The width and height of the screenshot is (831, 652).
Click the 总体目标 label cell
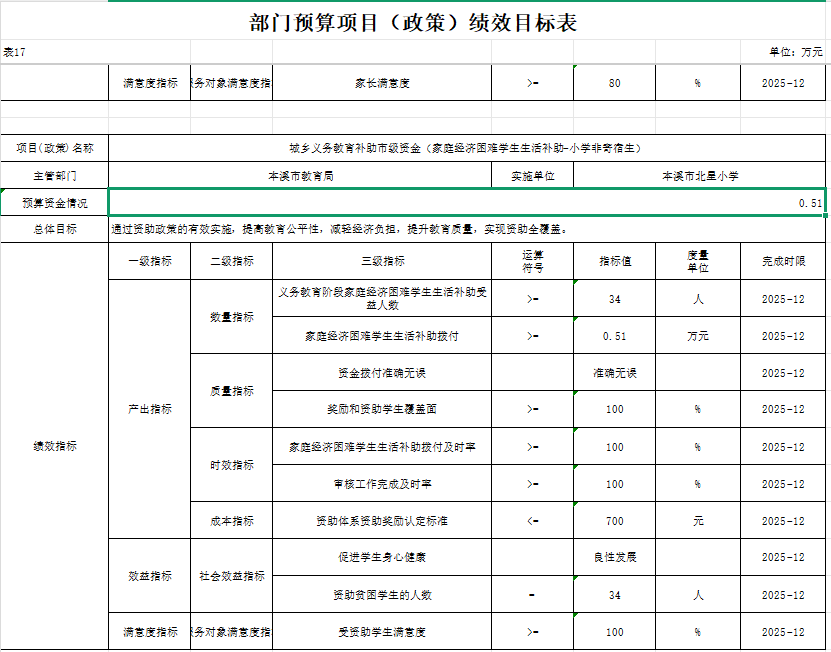tap(55, 229)
